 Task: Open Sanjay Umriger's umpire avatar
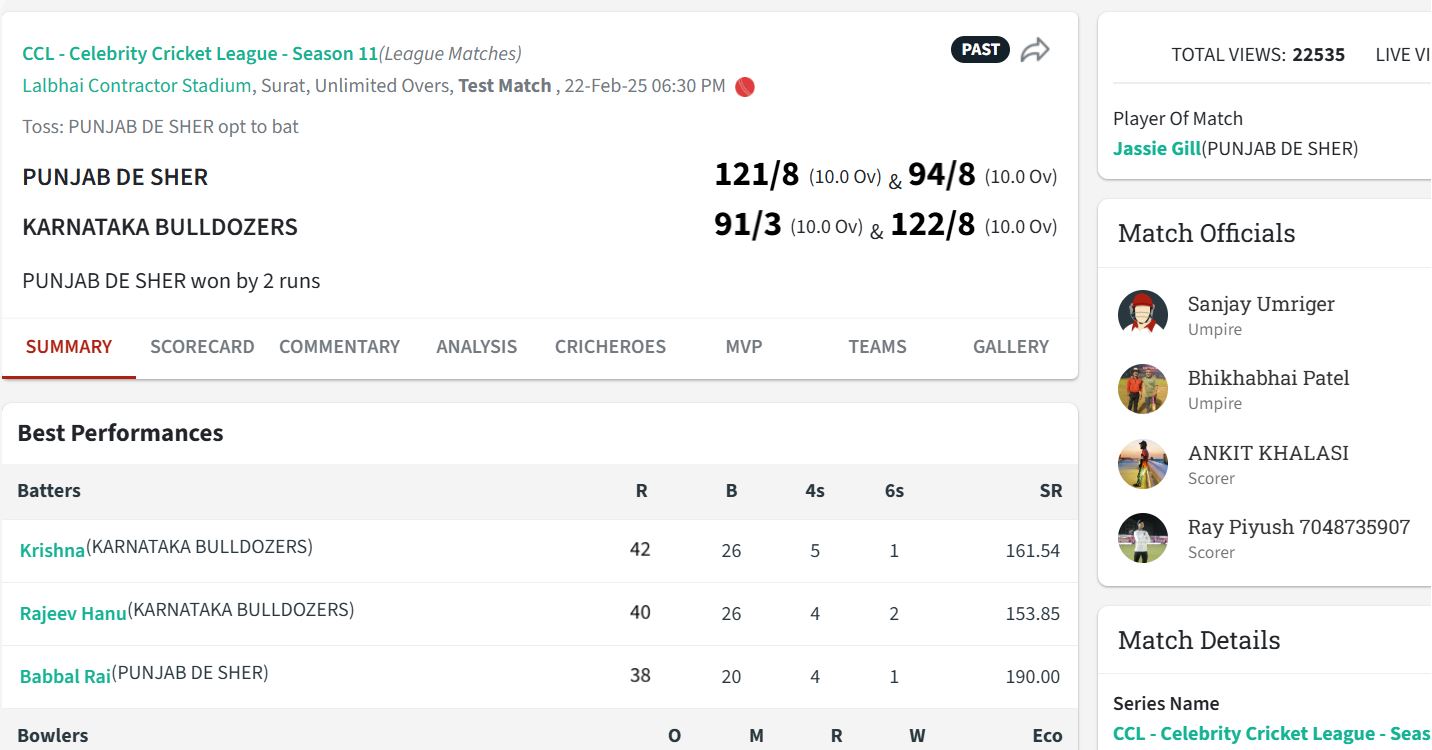click(1143, 314)
